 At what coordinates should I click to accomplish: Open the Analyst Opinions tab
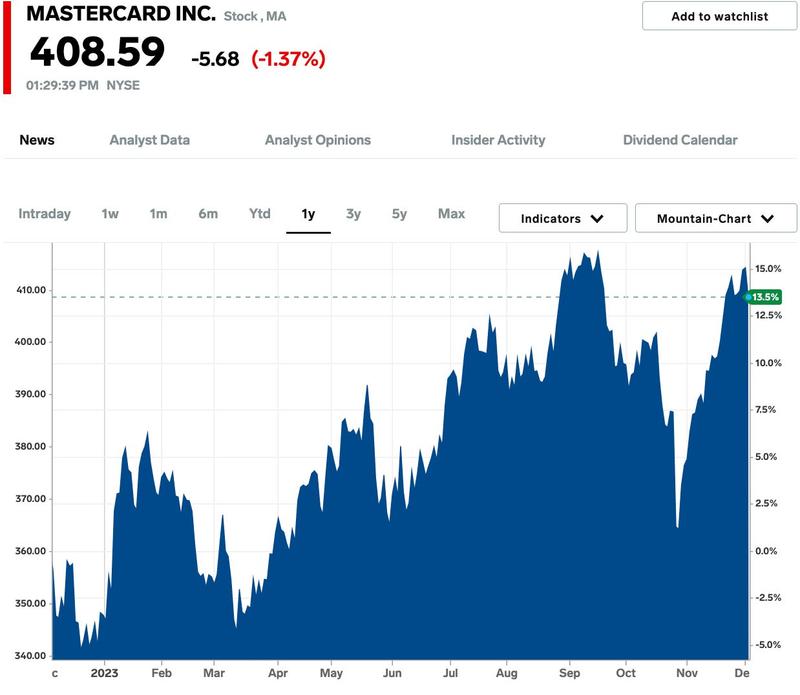(318, 140)
